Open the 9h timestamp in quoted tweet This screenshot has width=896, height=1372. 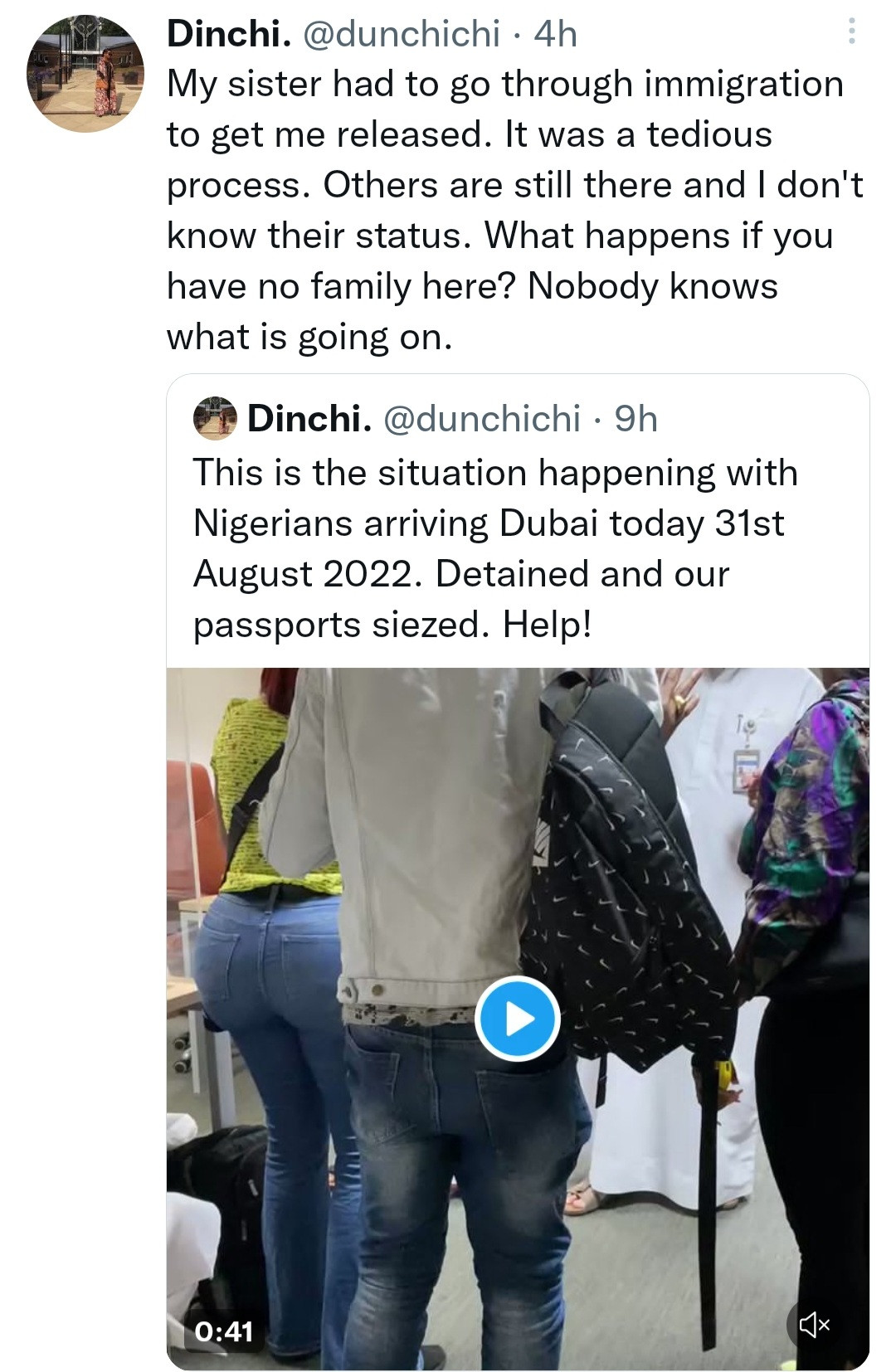pos(635,419)
